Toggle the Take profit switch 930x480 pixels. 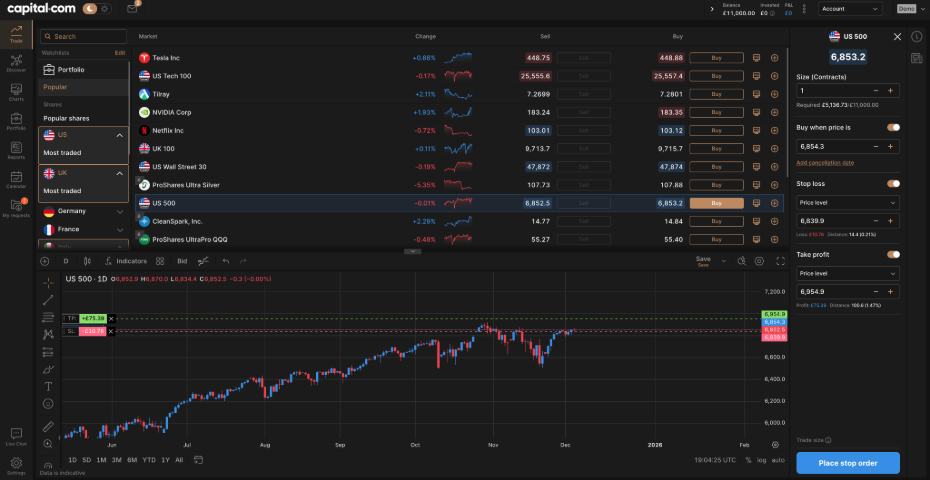[893, 255]
